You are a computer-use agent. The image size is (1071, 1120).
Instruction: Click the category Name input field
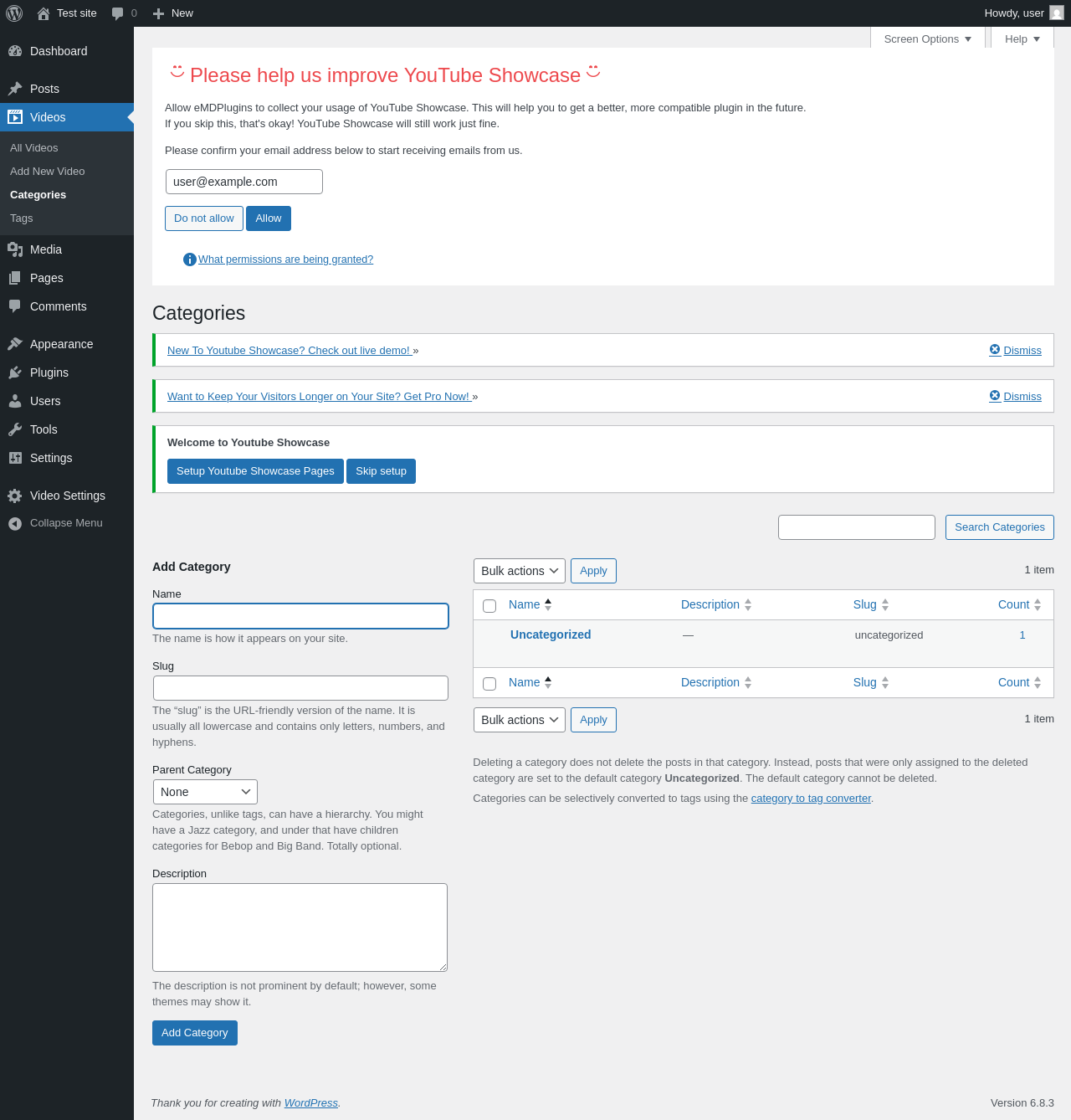pos(301,616)
